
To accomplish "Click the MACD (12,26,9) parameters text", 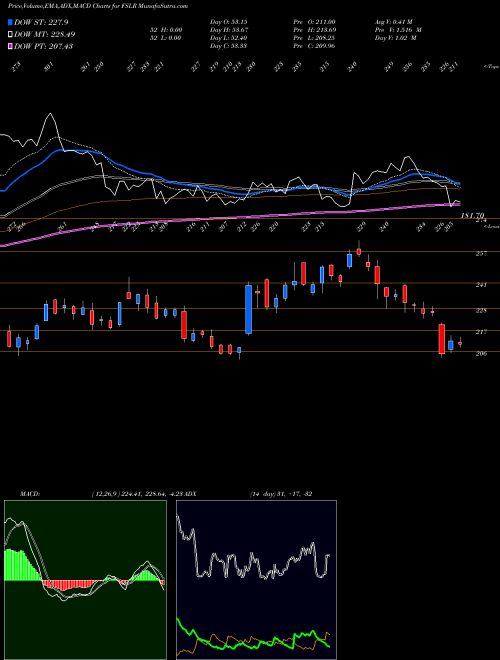I will pos(138,494).
